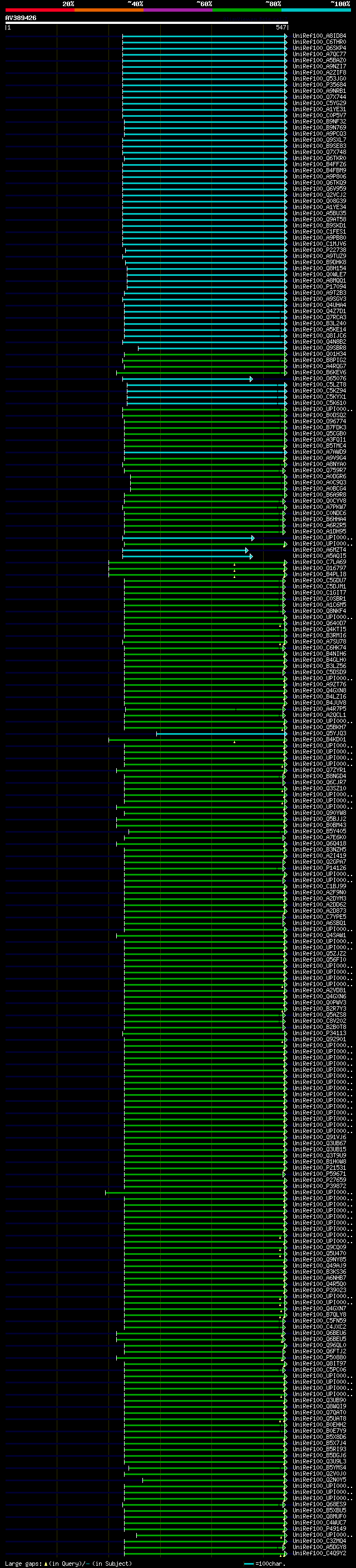Select hit label UniRef100_Q5YJQ3

[319, 734]
